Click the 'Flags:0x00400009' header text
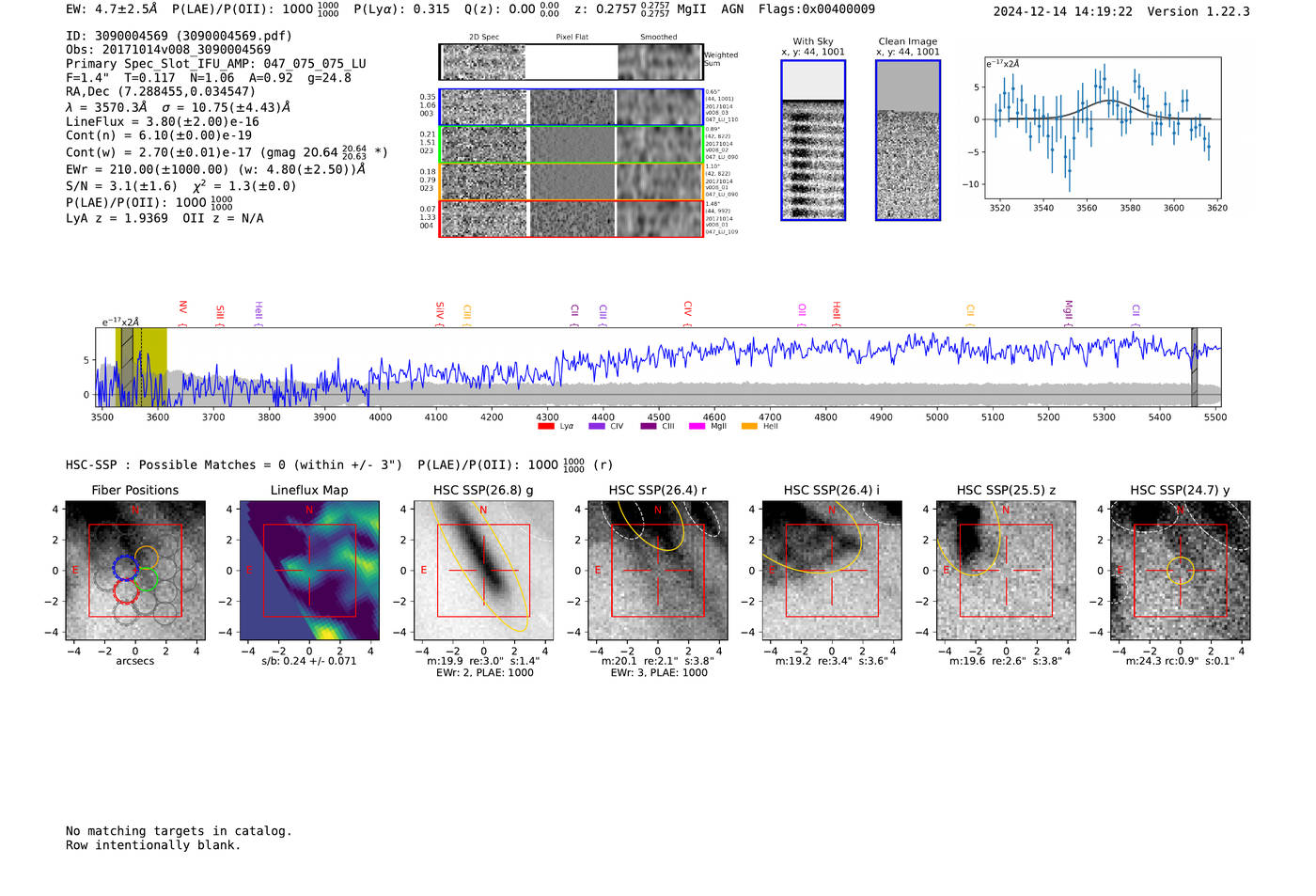The image size is (1316, 896). tap(817, 9)
